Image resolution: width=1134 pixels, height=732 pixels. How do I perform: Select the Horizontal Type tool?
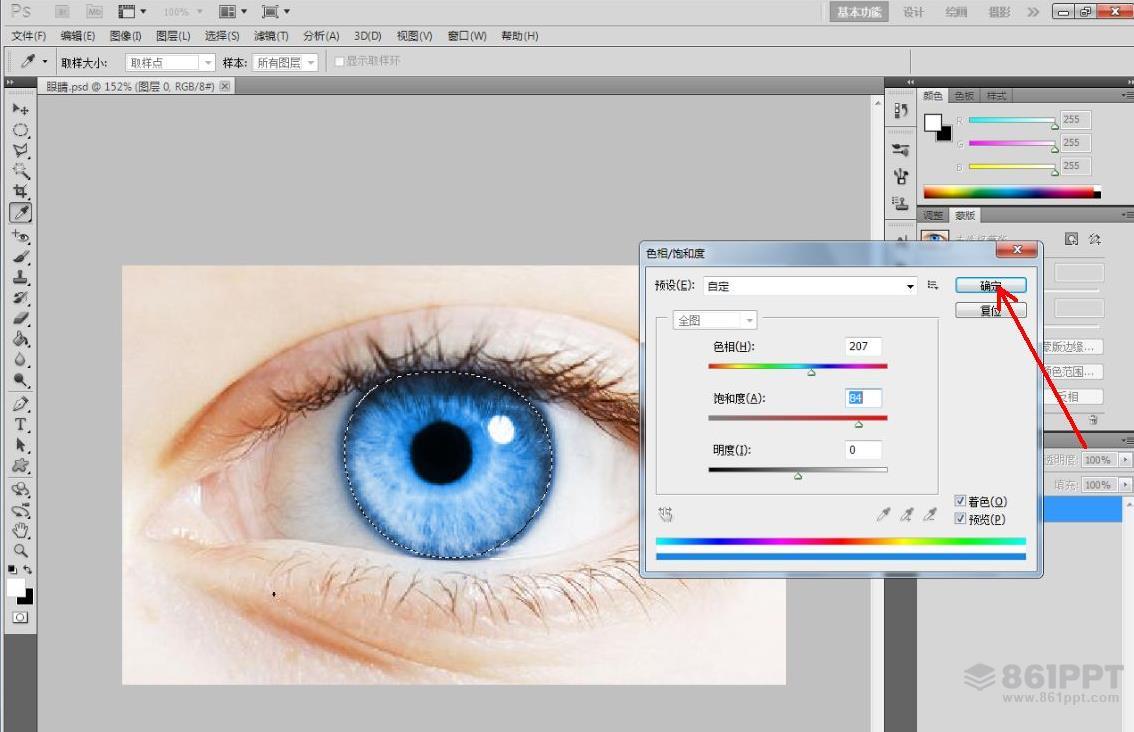pos(20,424)
